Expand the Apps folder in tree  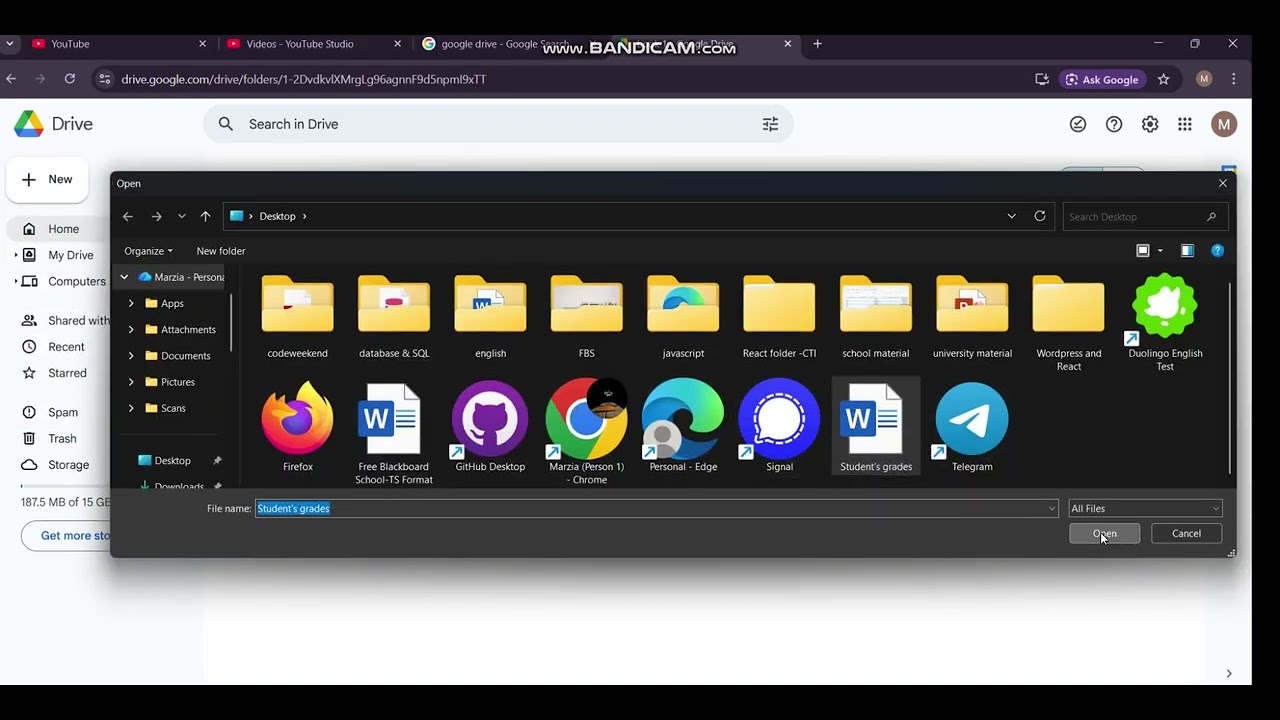tap(131, 303)
